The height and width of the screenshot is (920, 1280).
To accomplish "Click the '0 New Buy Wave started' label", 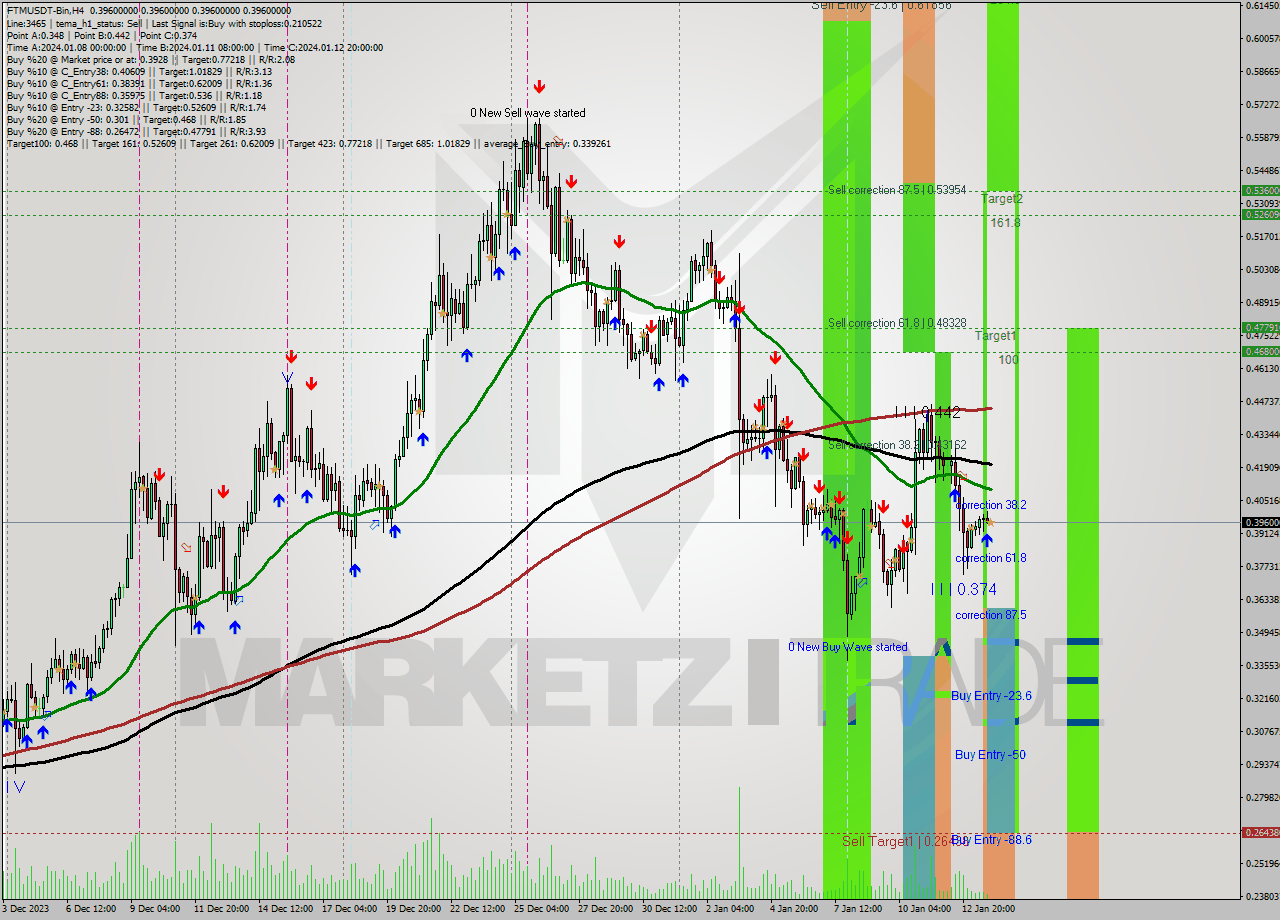I will [848, 647].
